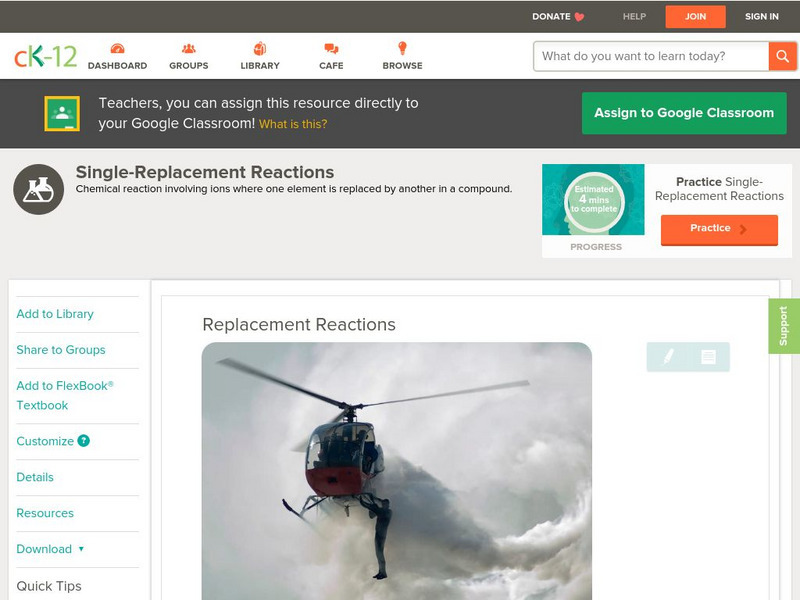800x600 pixels.
Task: Click the Download link text
Action: click(x=44, y=549)
